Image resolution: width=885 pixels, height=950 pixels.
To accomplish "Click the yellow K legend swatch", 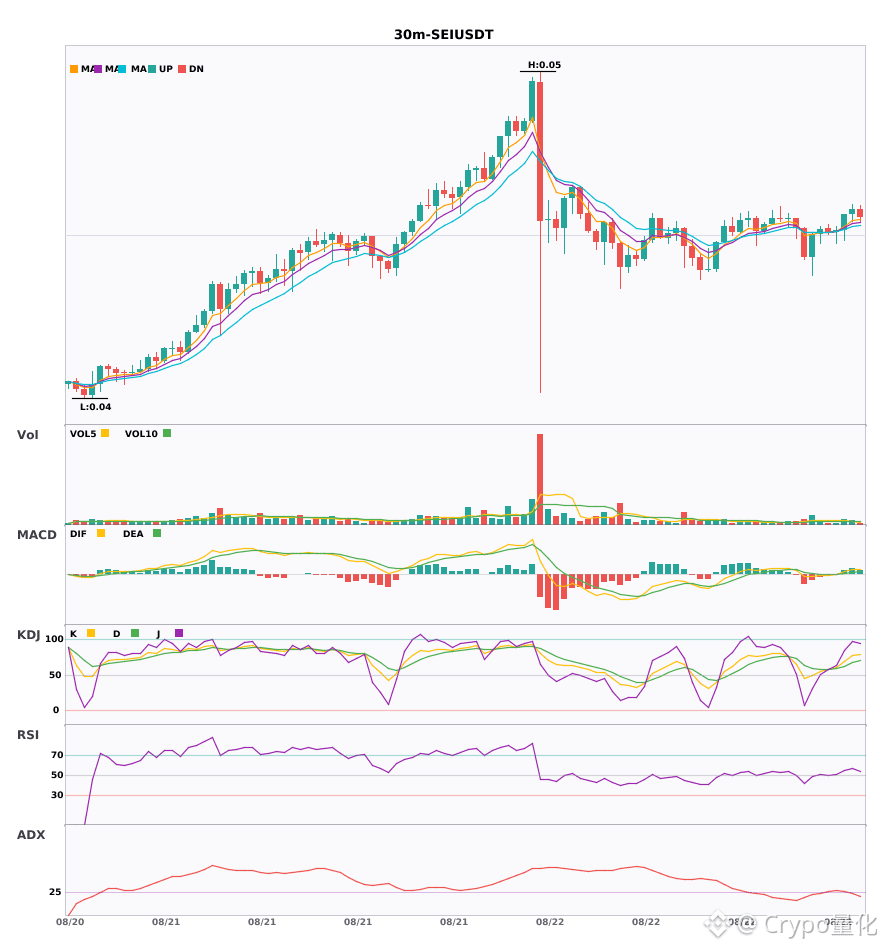I will pyautogui.click(x=91, y=633).
